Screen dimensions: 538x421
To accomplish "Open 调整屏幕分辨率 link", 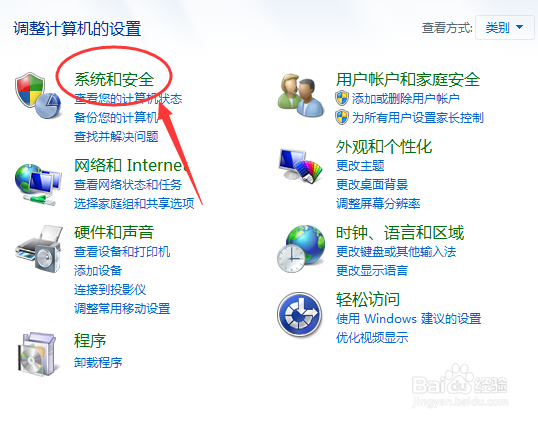I will pyautogui.click(x=378, y=204).
